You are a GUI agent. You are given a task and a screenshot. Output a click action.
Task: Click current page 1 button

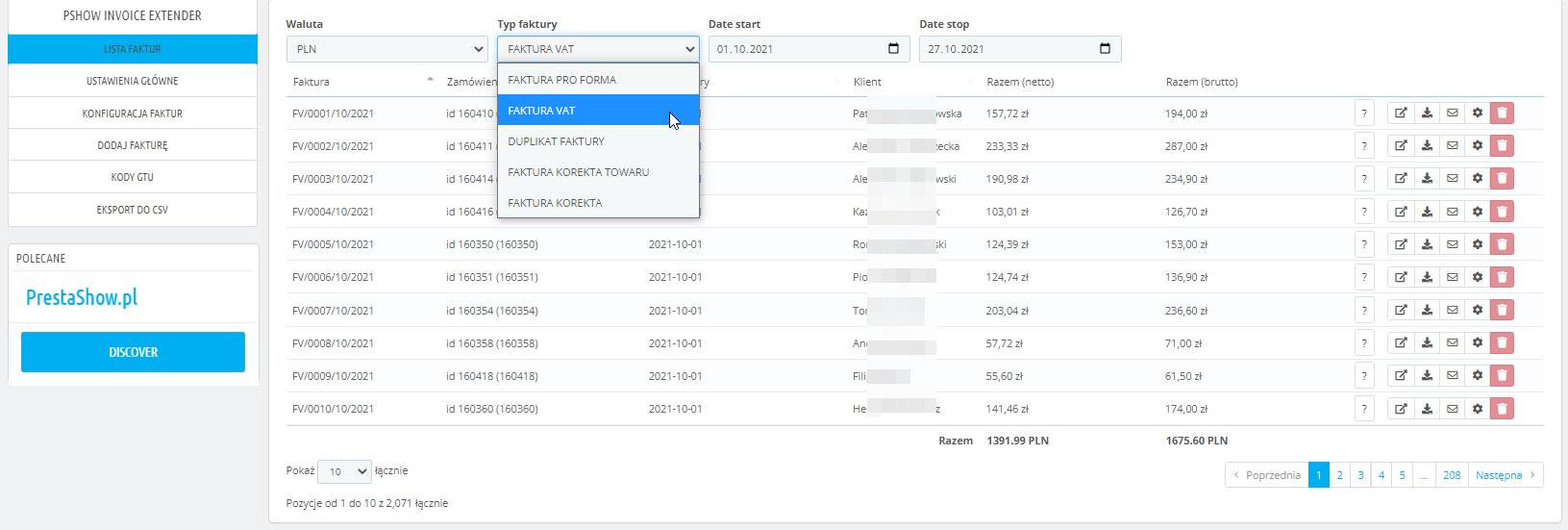[x=1319, y=475]
